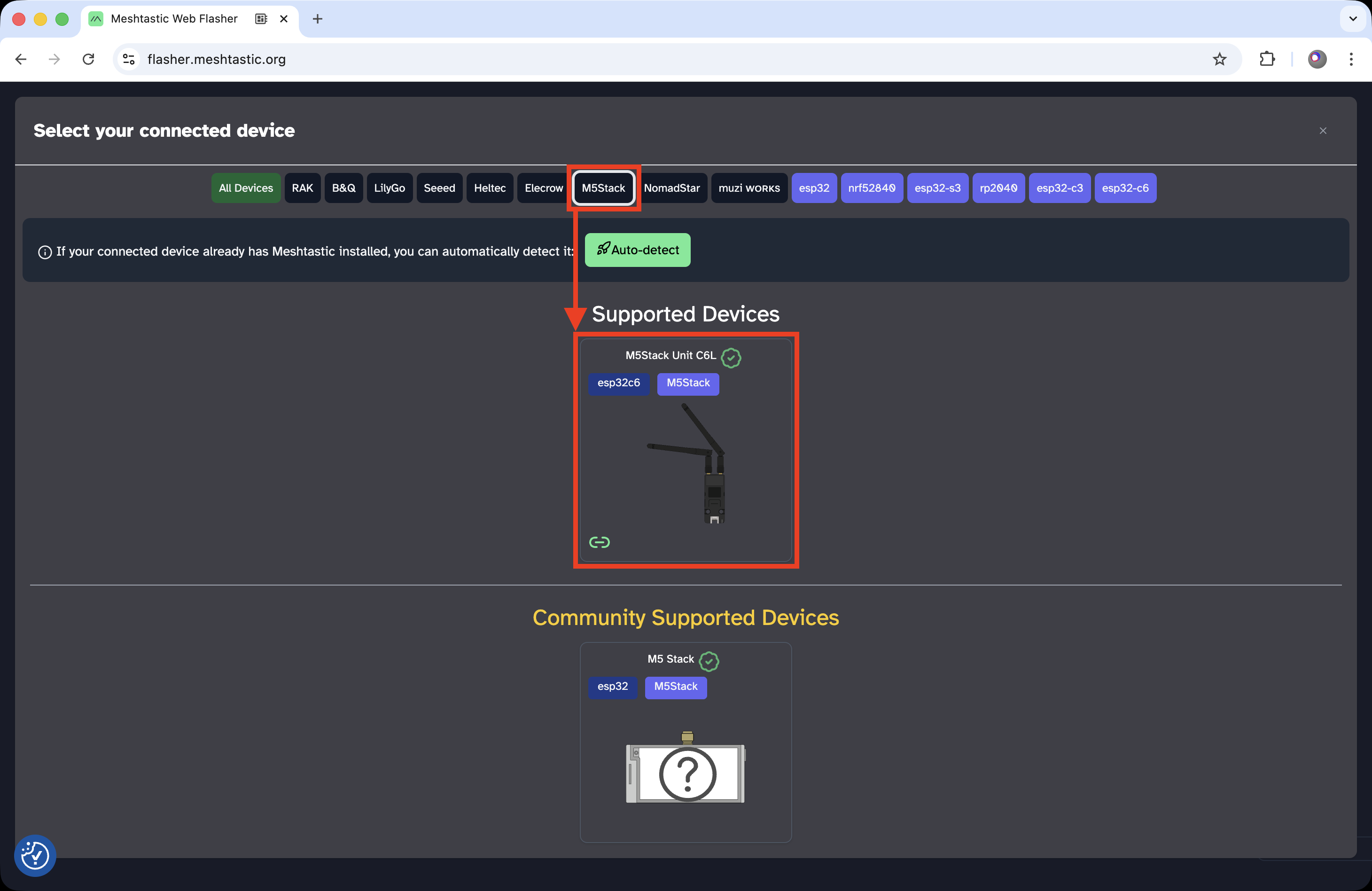The height and width of the screenshot is (891, 1372).
Task: Toggle the esp32-s3 architecture filter
Action: [937, 188]
